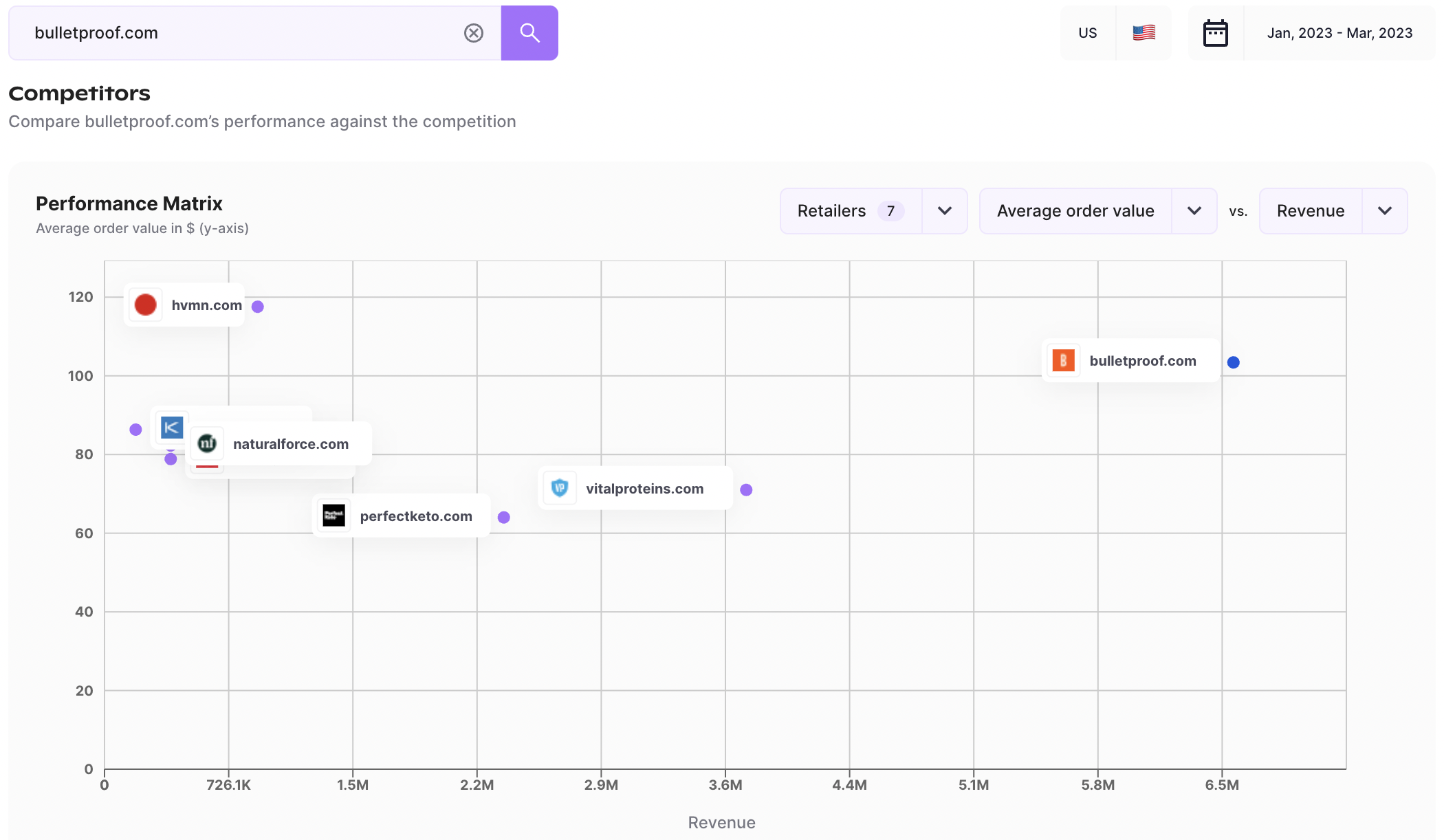The image size is (1444, 840).
Task: Open the calendar date picker icon
Action: (1216, 33)
